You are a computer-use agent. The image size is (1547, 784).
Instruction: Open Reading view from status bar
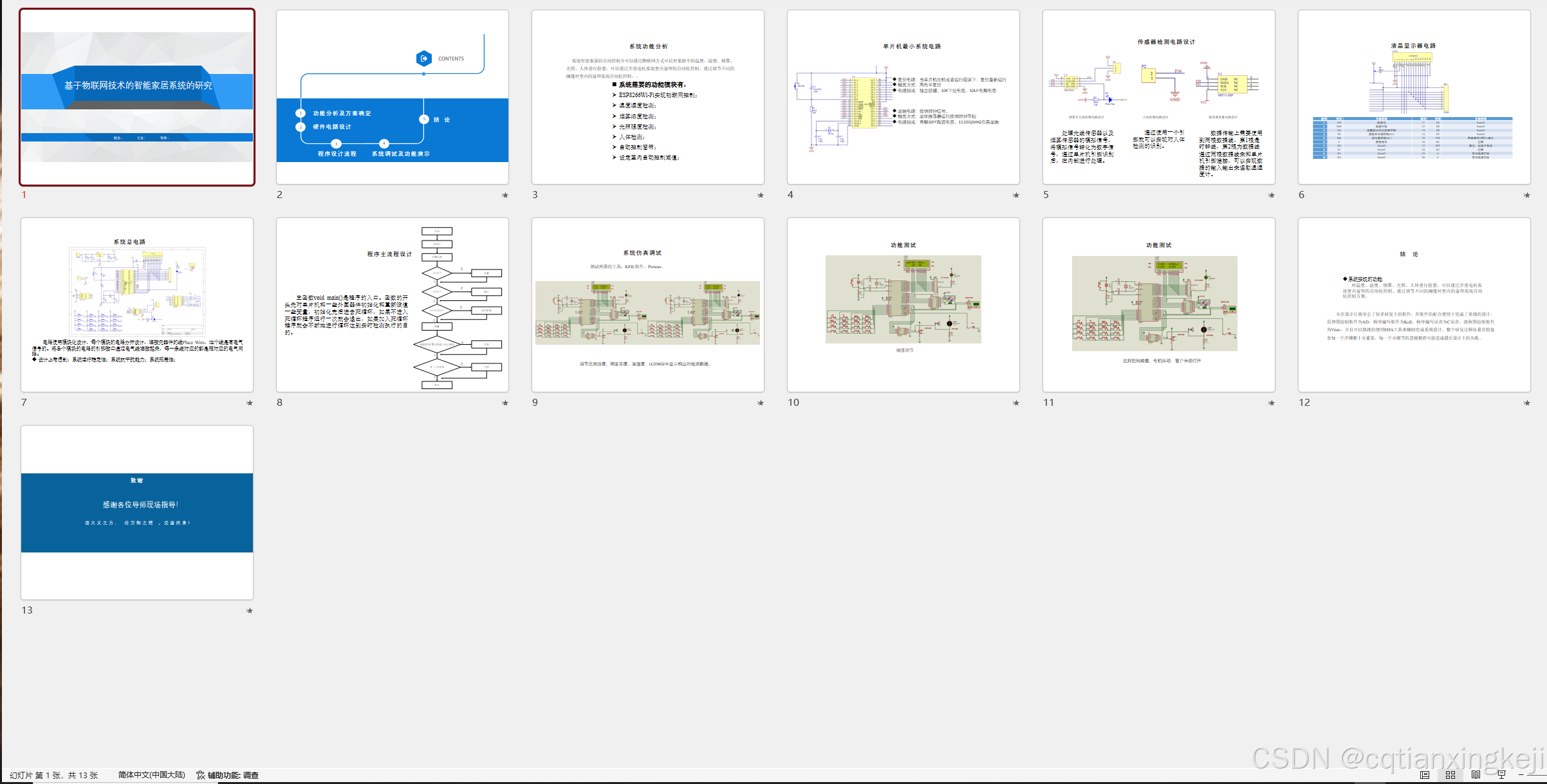(x=1476, y=775)
